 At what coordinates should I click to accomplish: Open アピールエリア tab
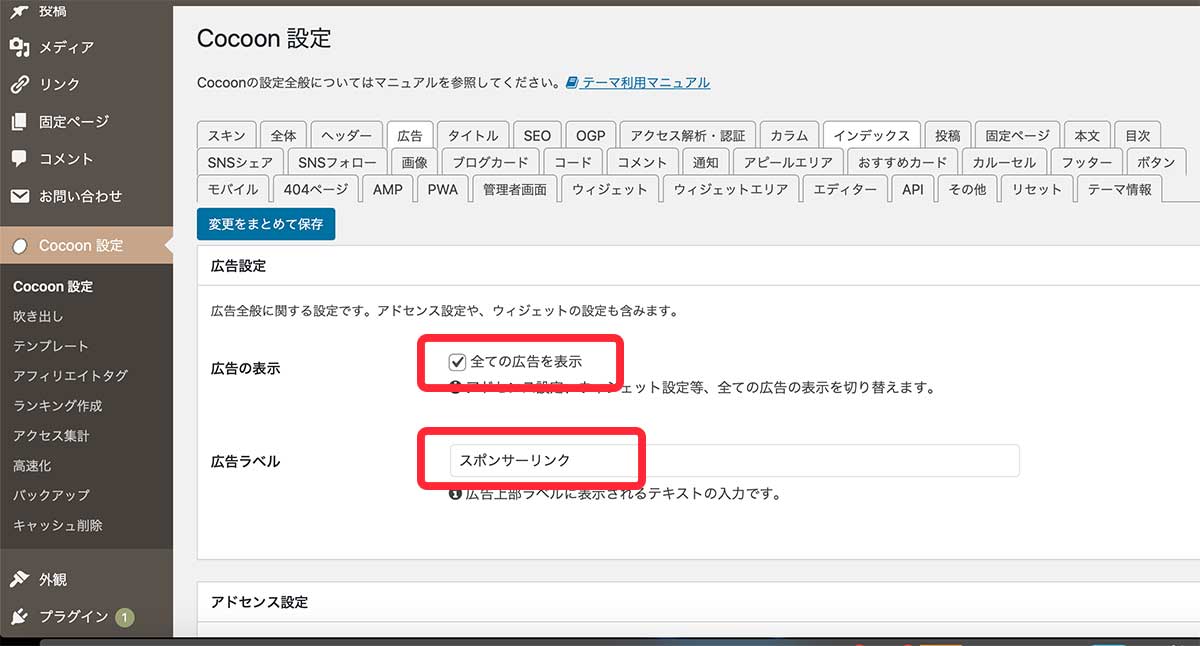click(787, 162)
